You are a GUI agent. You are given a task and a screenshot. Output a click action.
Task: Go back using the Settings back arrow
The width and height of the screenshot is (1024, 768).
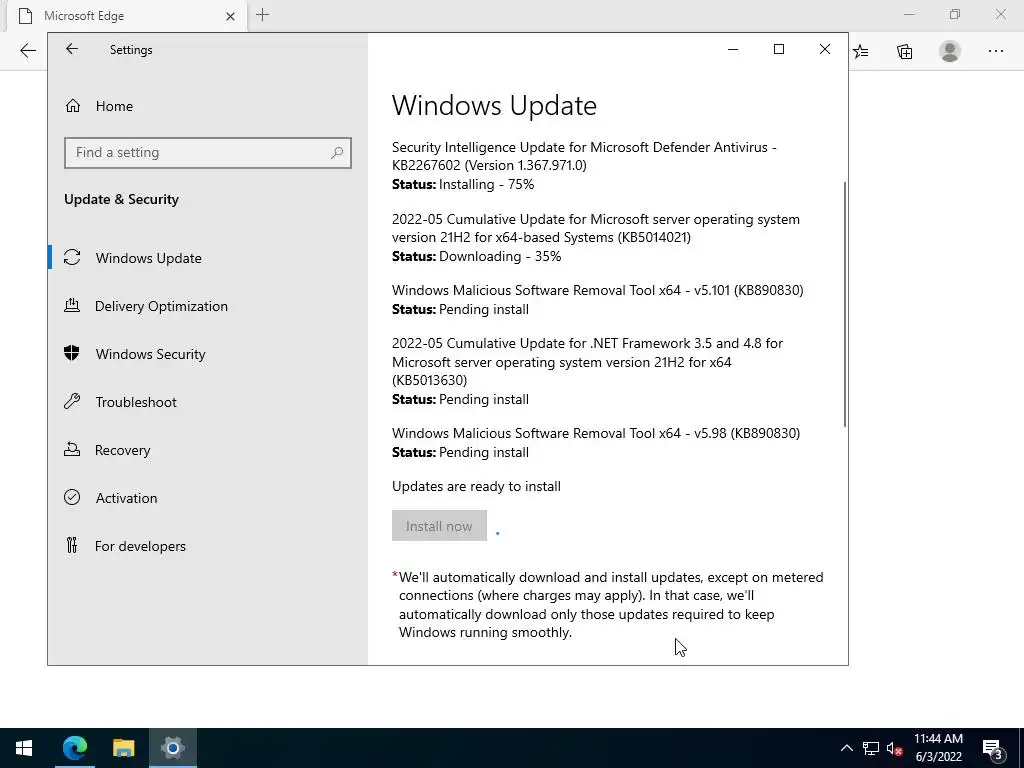[72, 49]
